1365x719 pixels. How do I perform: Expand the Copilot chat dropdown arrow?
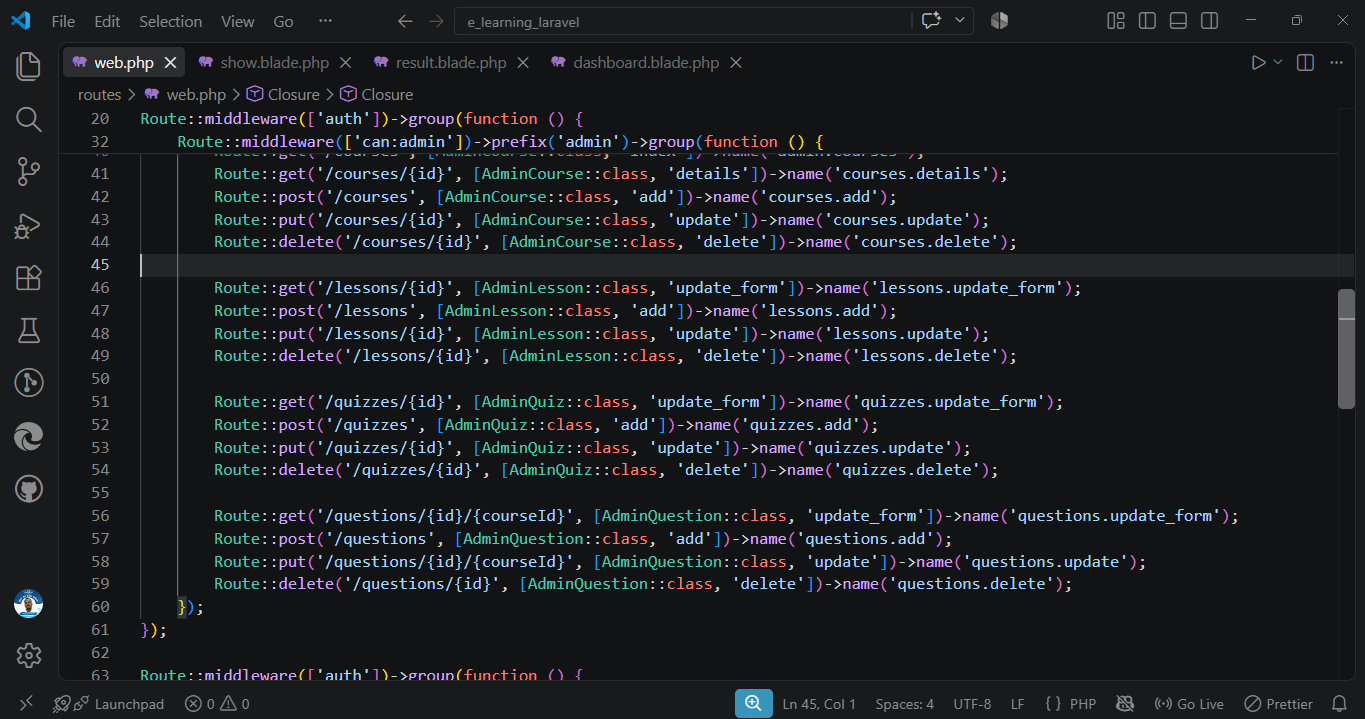tap(960, 21)
